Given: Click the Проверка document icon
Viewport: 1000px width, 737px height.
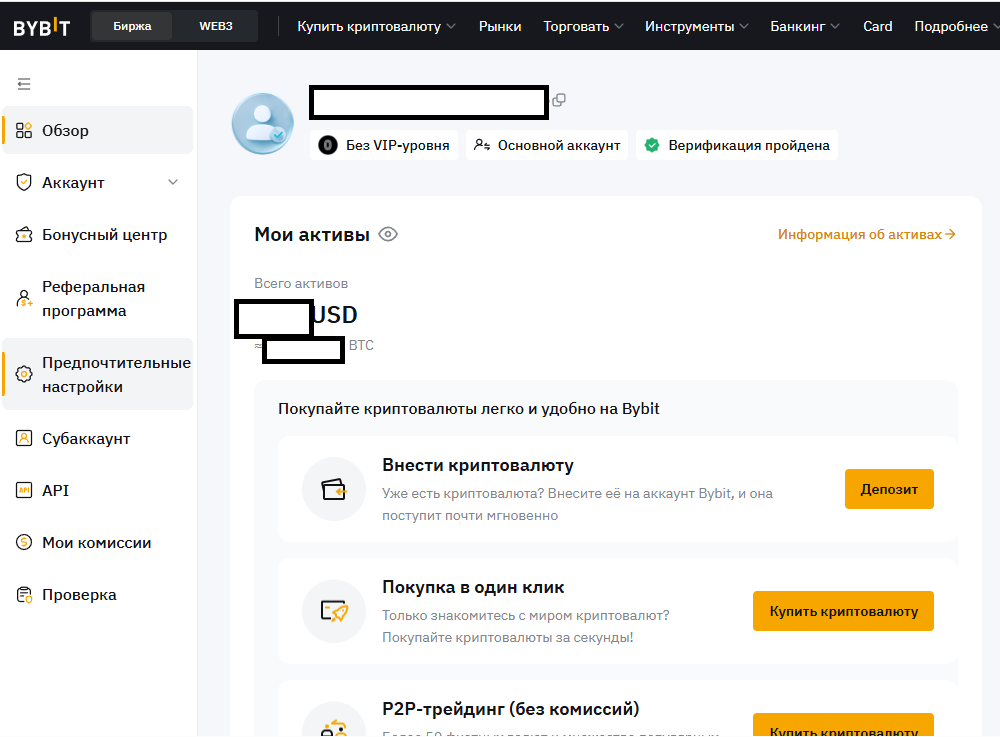Looking at the screenshot, I should click(x=24, y=595).
